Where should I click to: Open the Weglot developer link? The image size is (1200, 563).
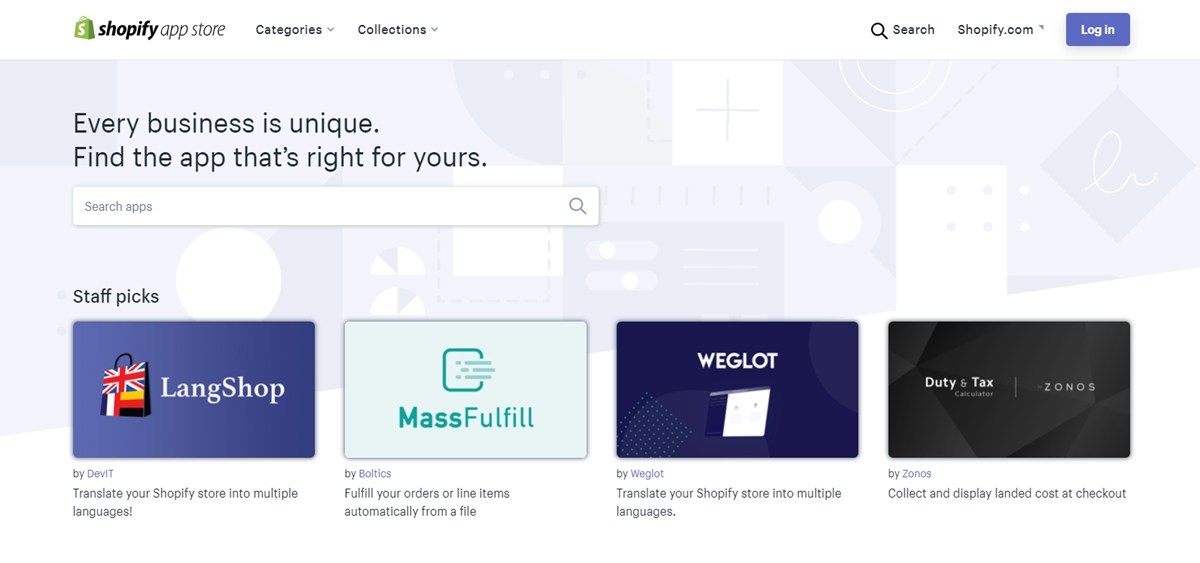click(x=647, y=474)
